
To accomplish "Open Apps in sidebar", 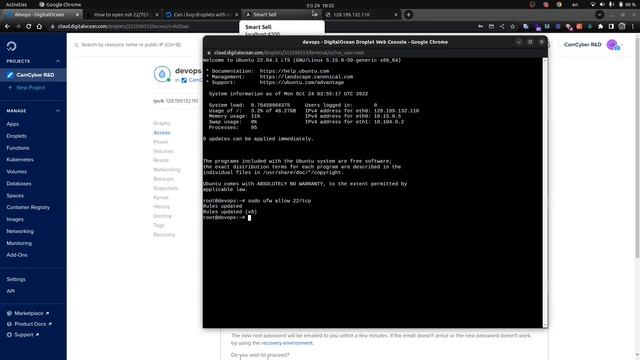I will pos(13,124).
